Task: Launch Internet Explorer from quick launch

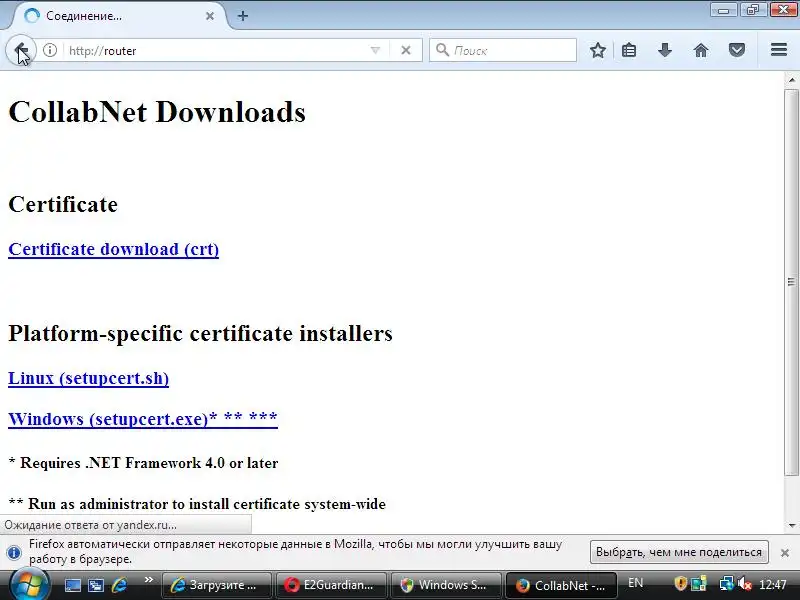Action: coord(119,585)
